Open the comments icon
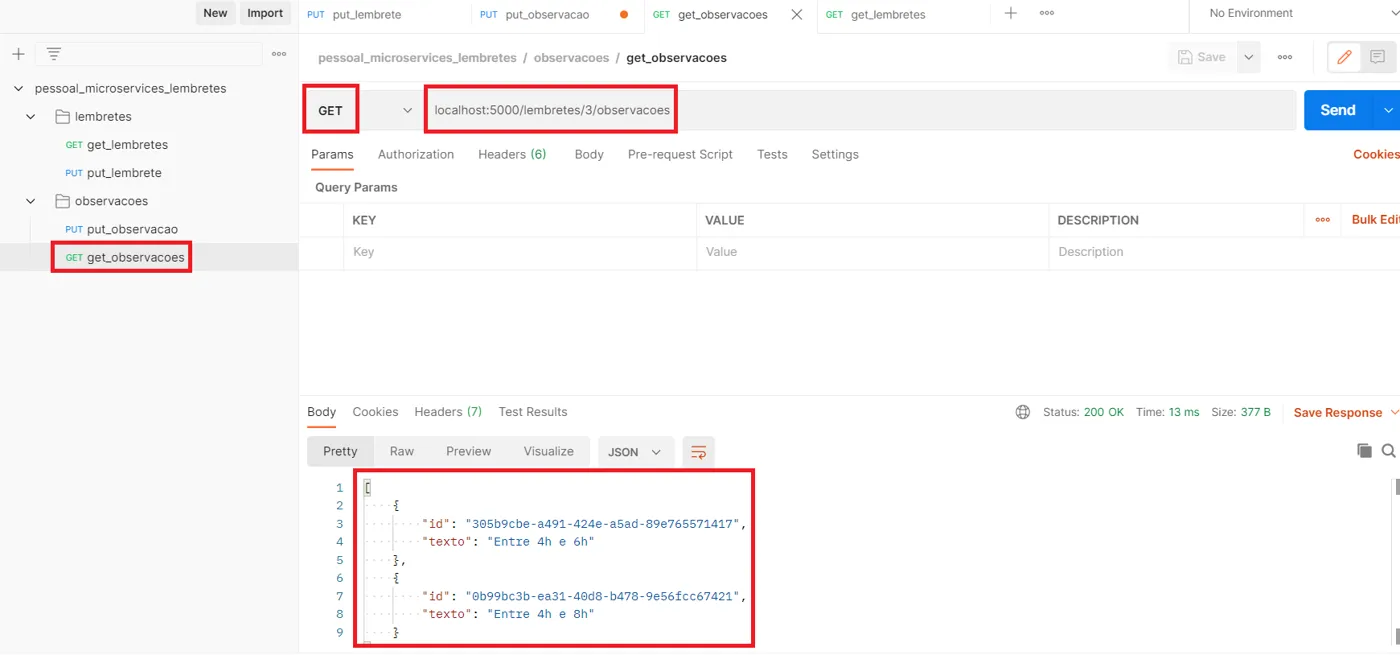The width and height of the screenshot is (1400, 655). click(1377, 57)
